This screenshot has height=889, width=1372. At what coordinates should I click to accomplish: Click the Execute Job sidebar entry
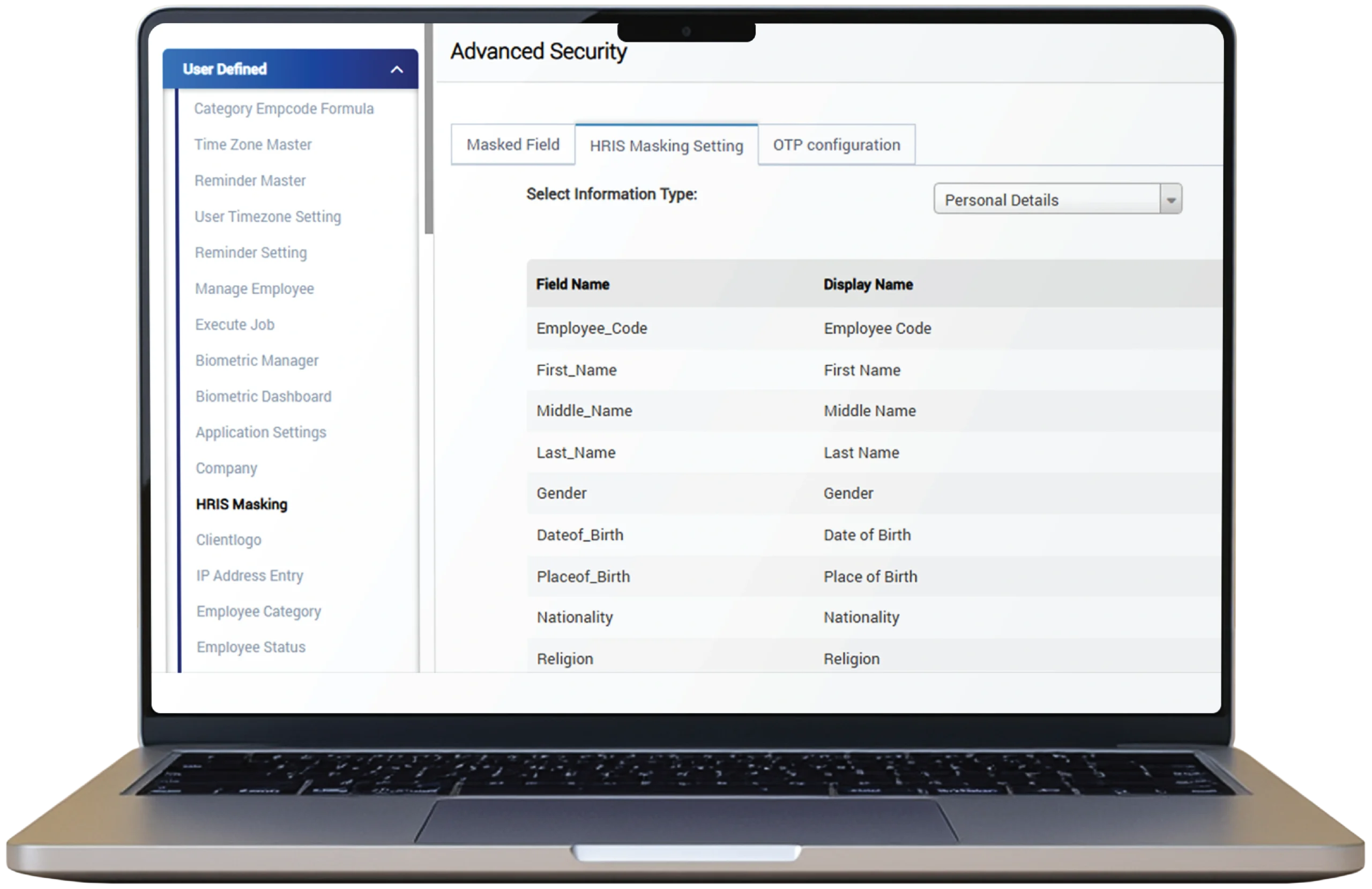click(235, 325)
